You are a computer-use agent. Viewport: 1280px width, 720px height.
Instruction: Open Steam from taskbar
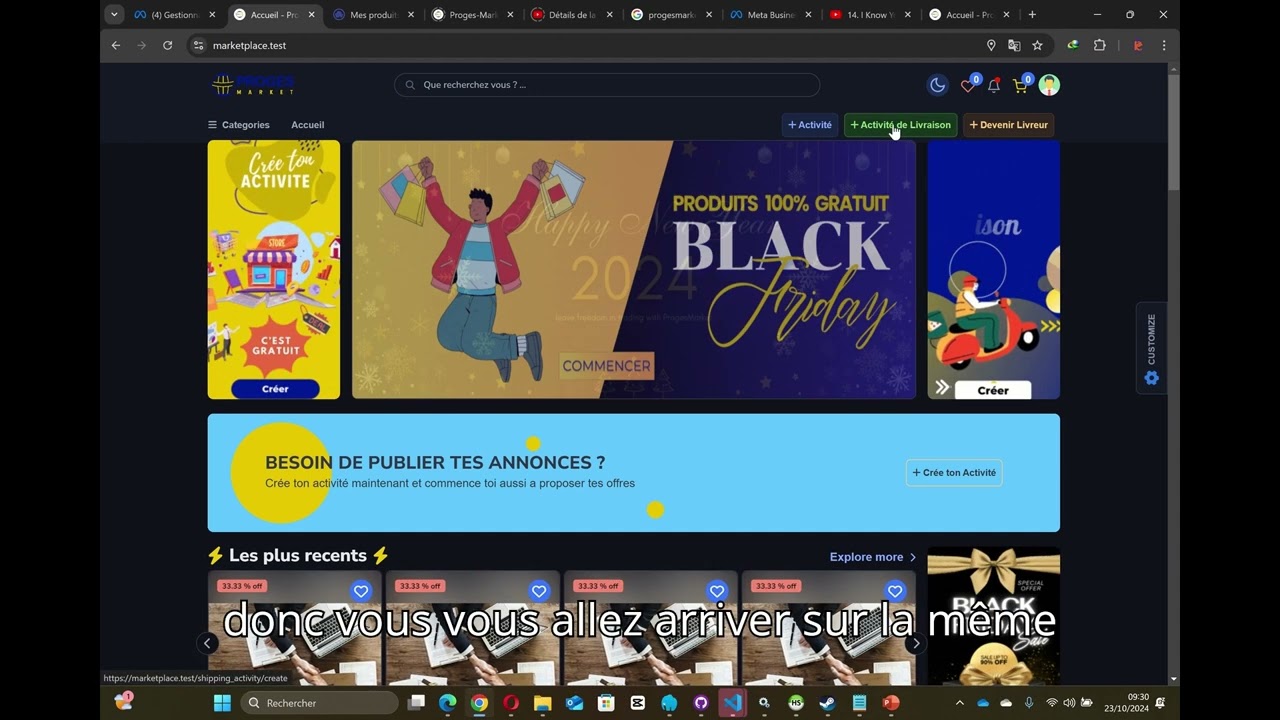tap(827, 703)
